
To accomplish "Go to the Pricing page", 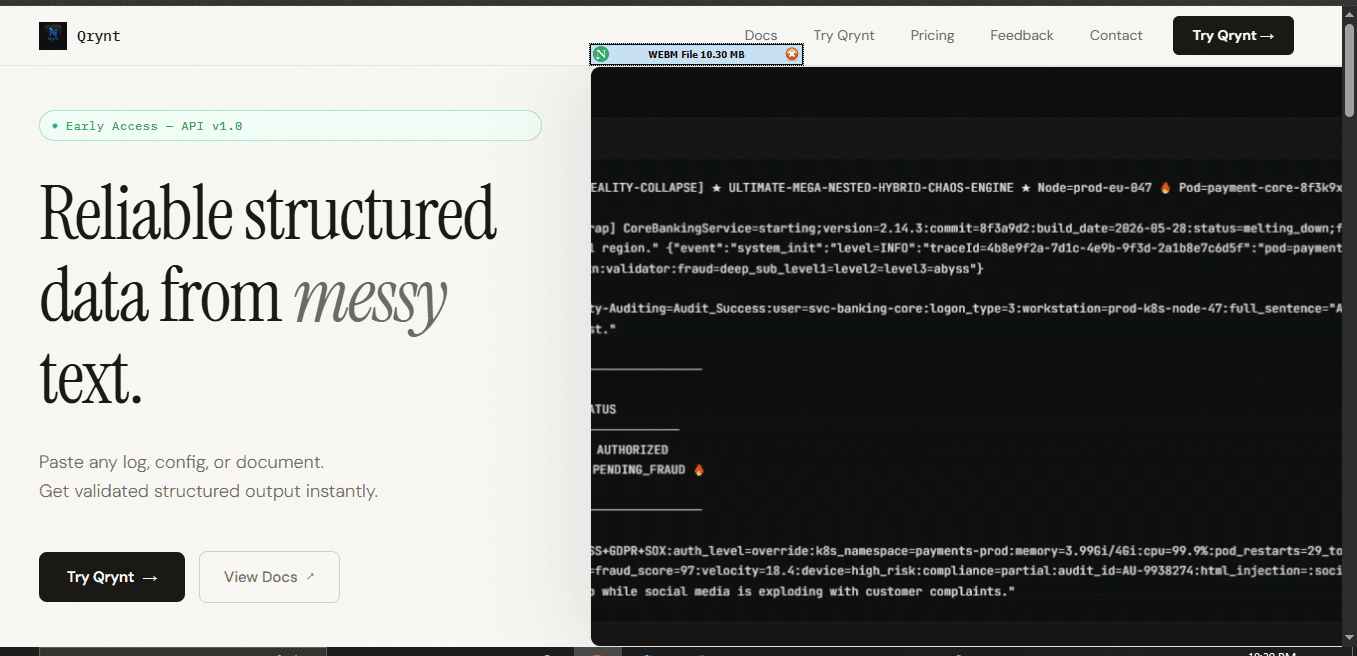I will point(932,35).
